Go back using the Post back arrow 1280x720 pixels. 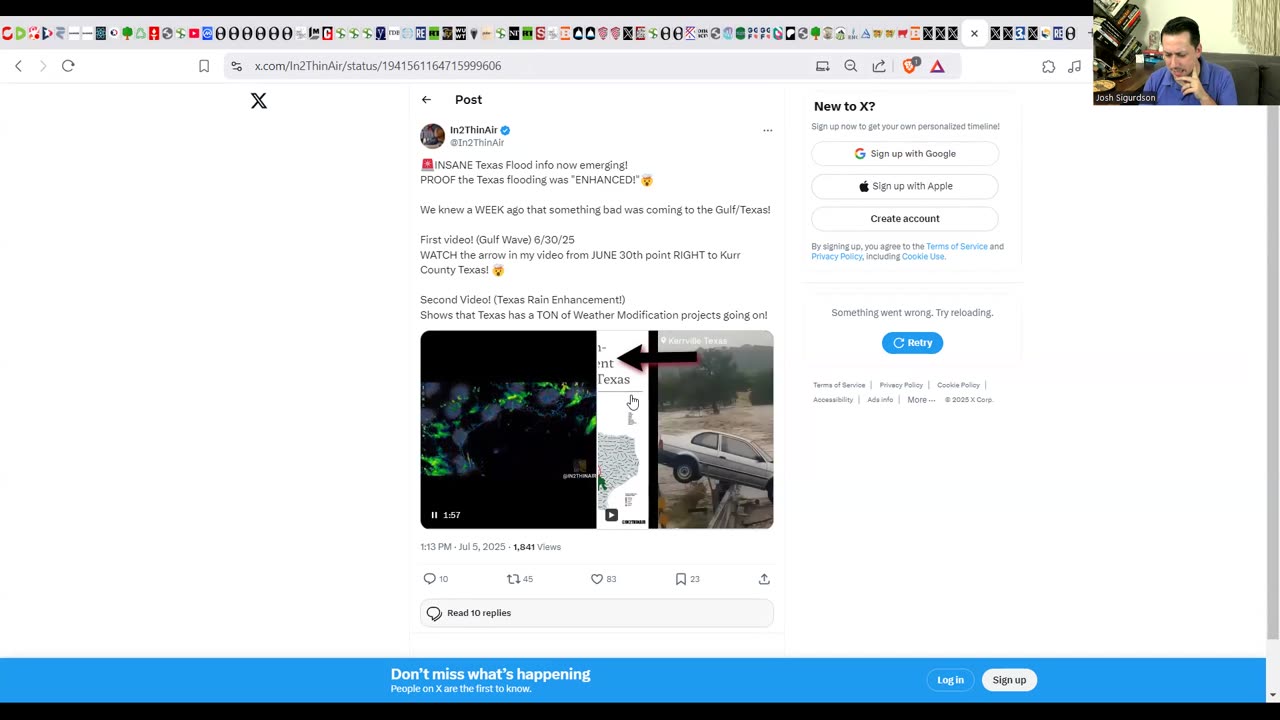tap(426, 100)
